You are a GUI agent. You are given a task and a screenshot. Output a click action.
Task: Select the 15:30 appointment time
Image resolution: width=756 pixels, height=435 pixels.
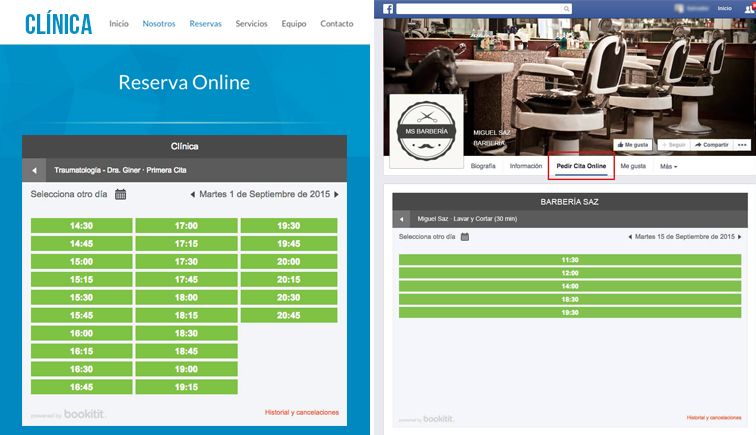pos(81,298)
